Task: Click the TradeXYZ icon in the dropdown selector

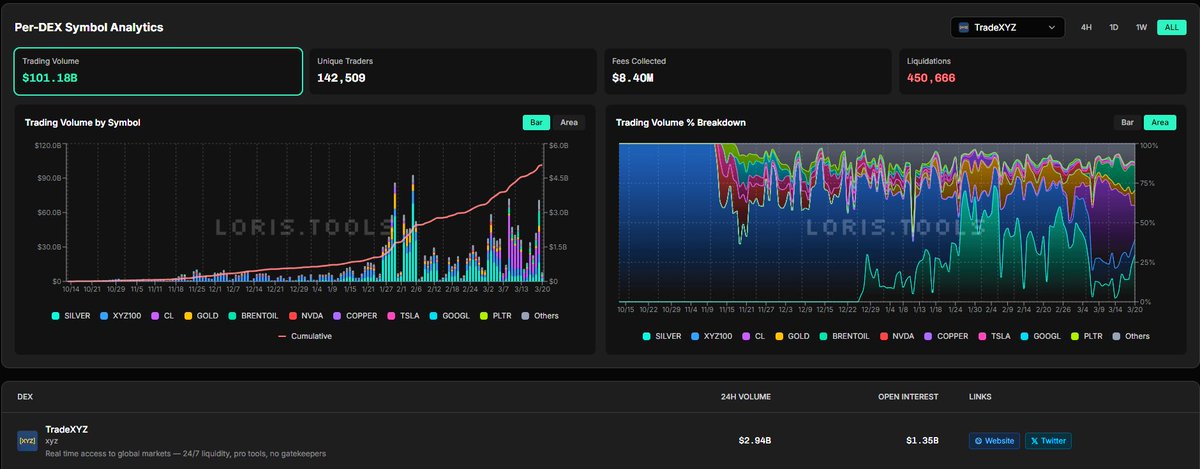Action: pos(963,28)
